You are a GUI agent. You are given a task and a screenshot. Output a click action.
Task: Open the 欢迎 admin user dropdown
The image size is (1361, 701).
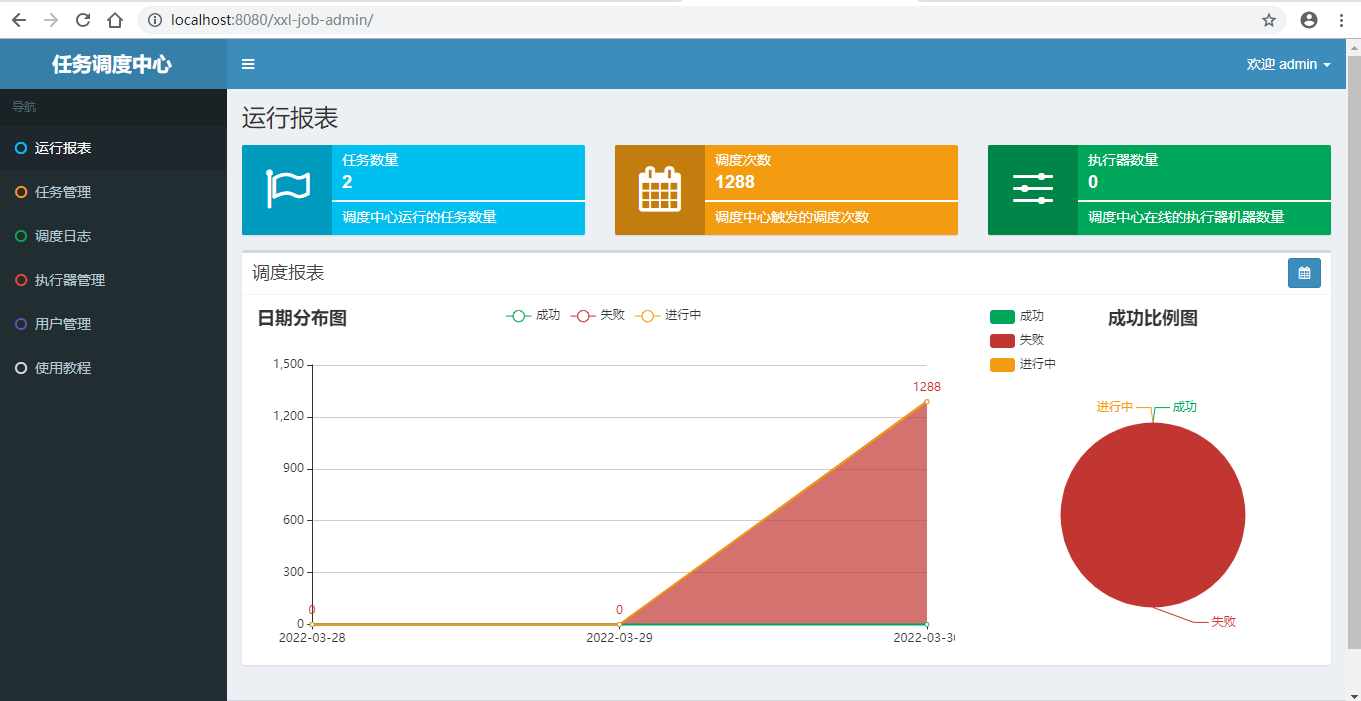coord(1288,64)
